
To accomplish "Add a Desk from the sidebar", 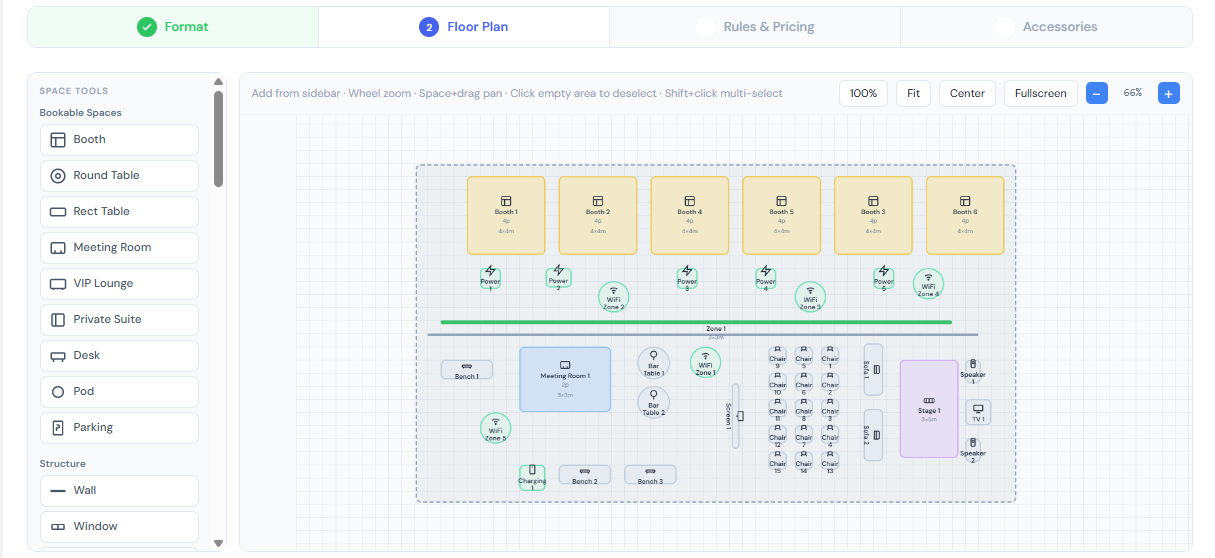I will tap(119, 356).
